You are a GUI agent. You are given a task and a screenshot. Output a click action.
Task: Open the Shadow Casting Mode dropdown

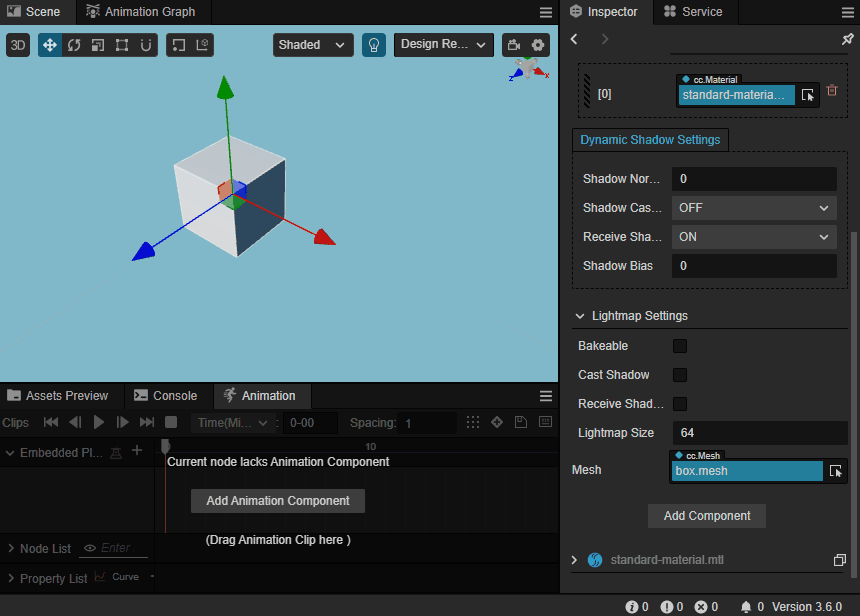click(x=754, y=208)
